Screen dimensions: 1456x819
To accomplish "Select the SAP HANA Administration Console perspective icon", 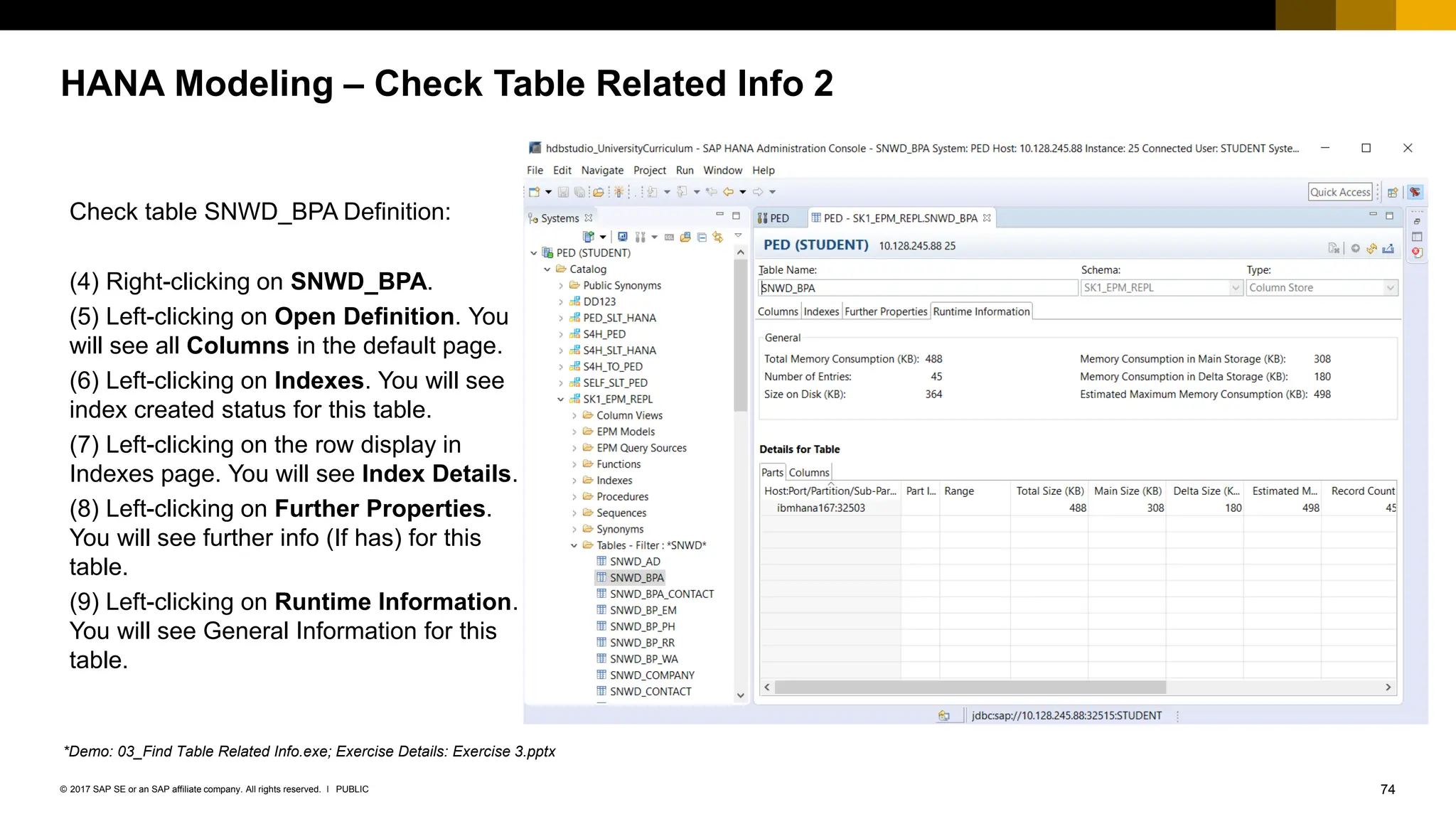I will pyautogui.click(x=1415, y=193).
